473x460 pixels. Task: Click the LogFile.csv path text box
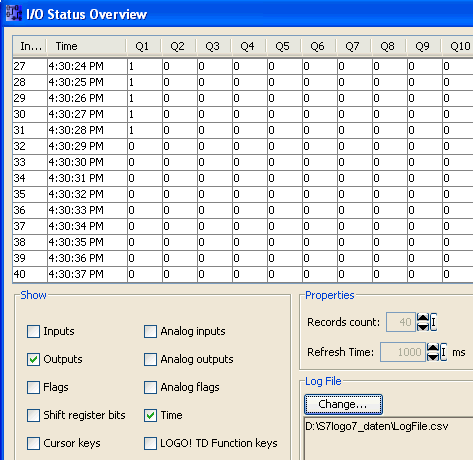coord(389,438)
